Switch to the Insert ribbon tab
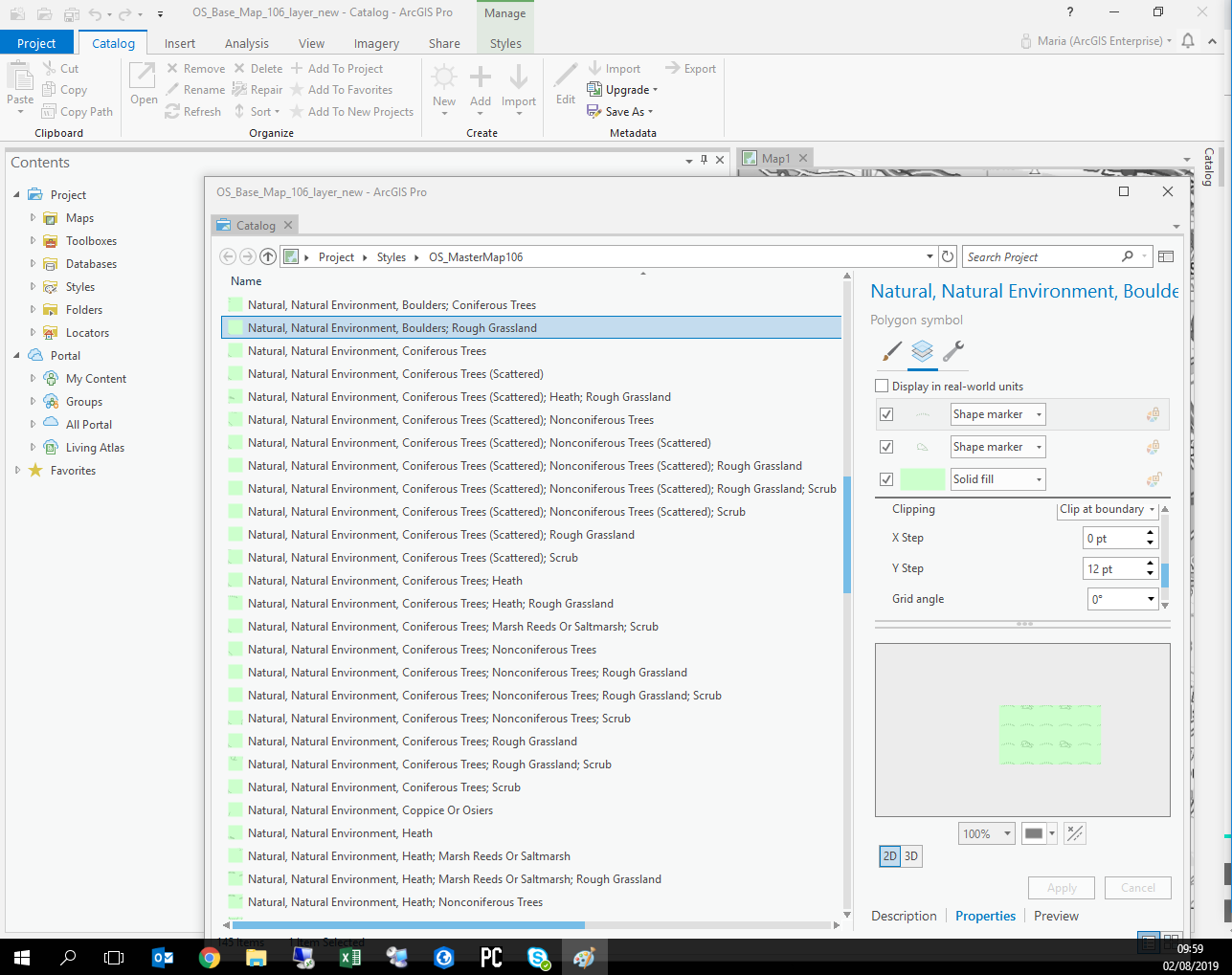 [x=179, y=43]
